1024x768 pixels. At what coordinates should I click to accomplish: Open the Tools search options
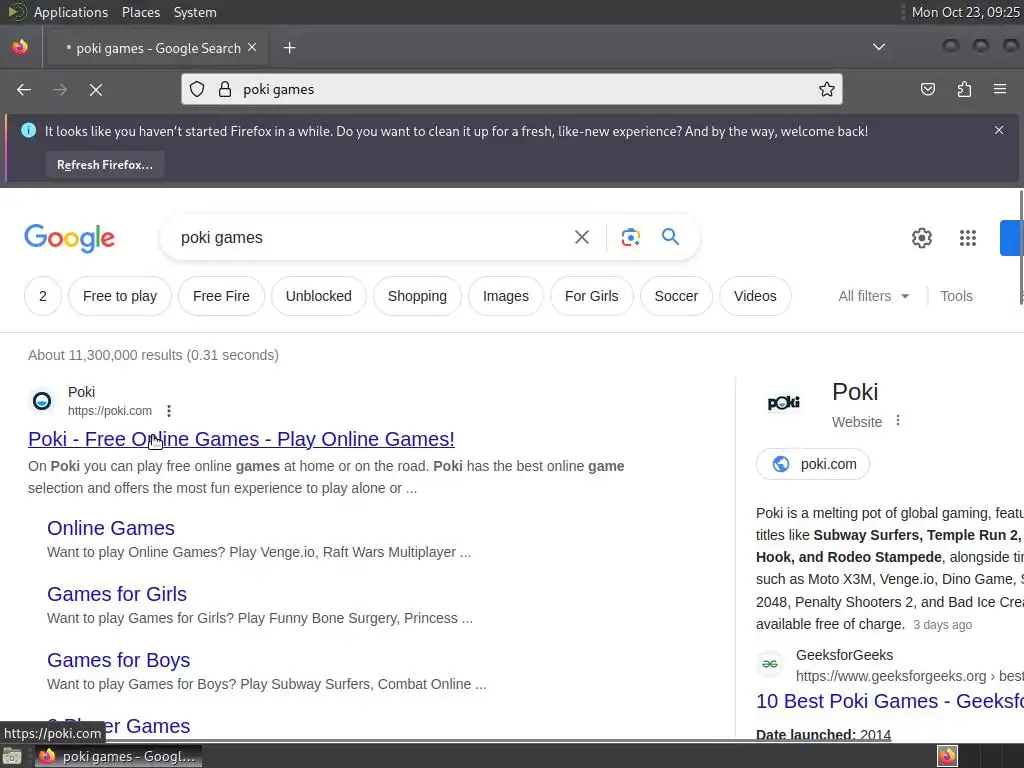click(x=956, y=296)
